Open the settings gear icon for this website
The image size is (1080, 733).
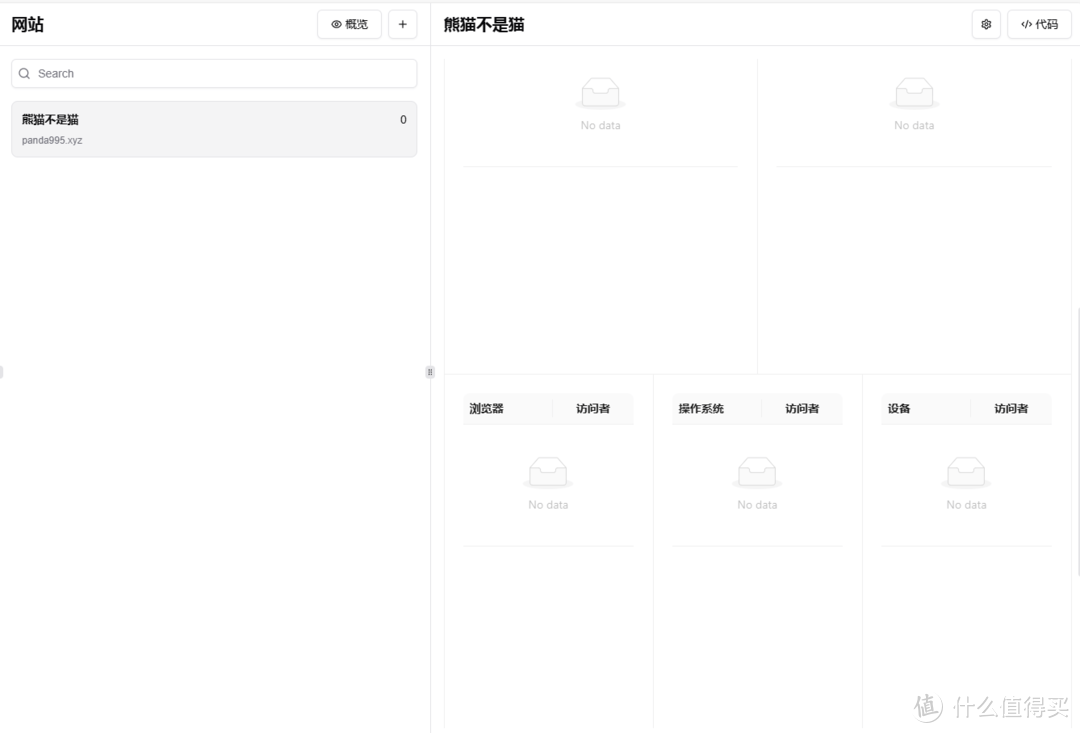pos(986,23)
